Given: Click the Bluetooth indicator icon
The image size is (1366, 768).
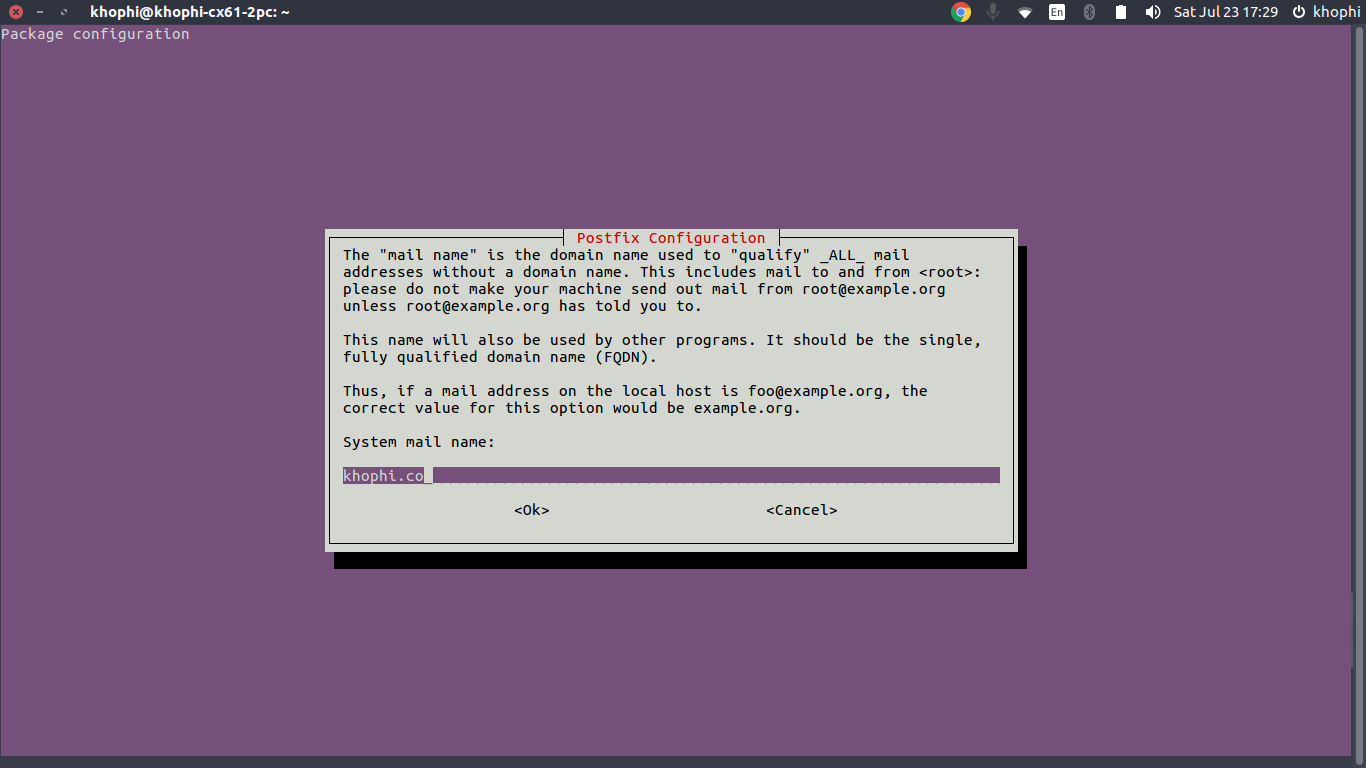Looking at the screenshot, I should tap(1090, 12).
